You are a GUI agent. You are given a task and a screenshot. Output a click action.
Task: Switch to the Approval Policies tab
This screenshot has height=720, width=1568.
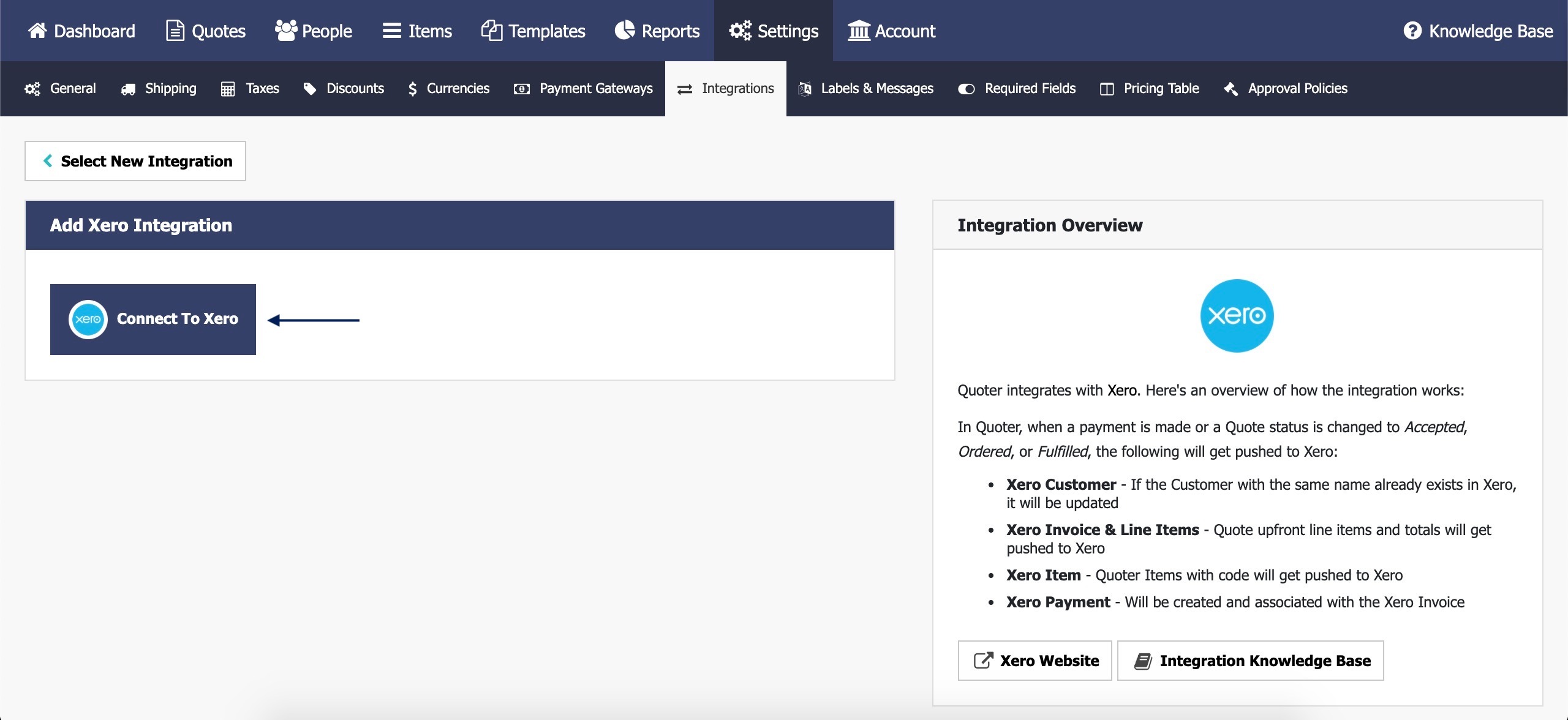coord(1286,89)
